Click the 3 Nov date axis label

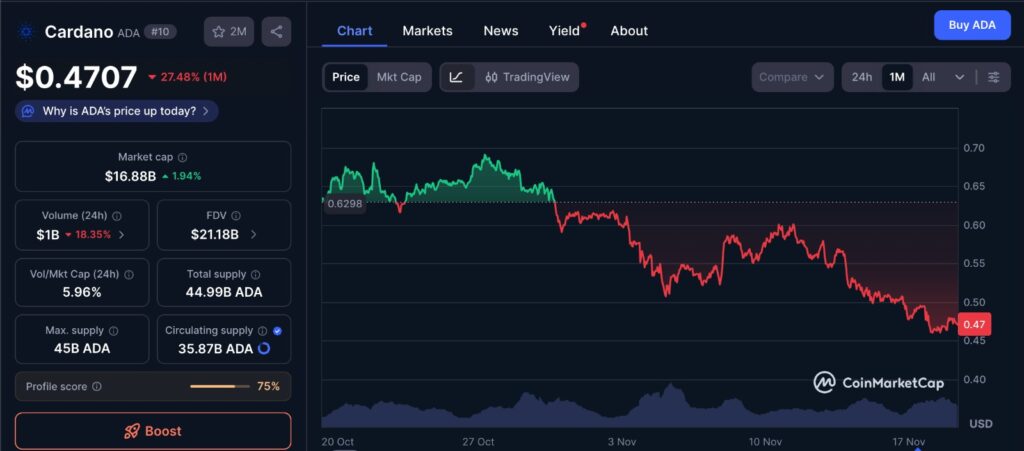[620, 442]
